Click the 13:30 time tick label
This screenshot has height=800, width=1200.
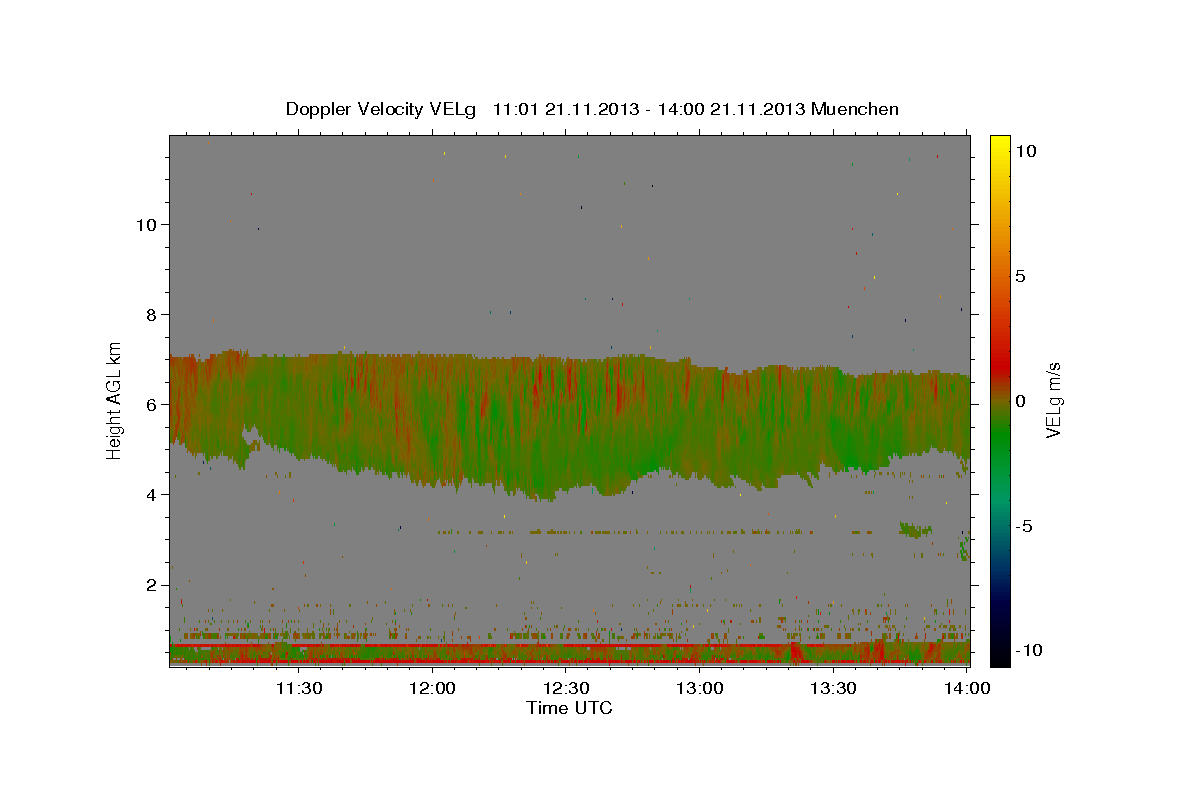coord(833,688)
